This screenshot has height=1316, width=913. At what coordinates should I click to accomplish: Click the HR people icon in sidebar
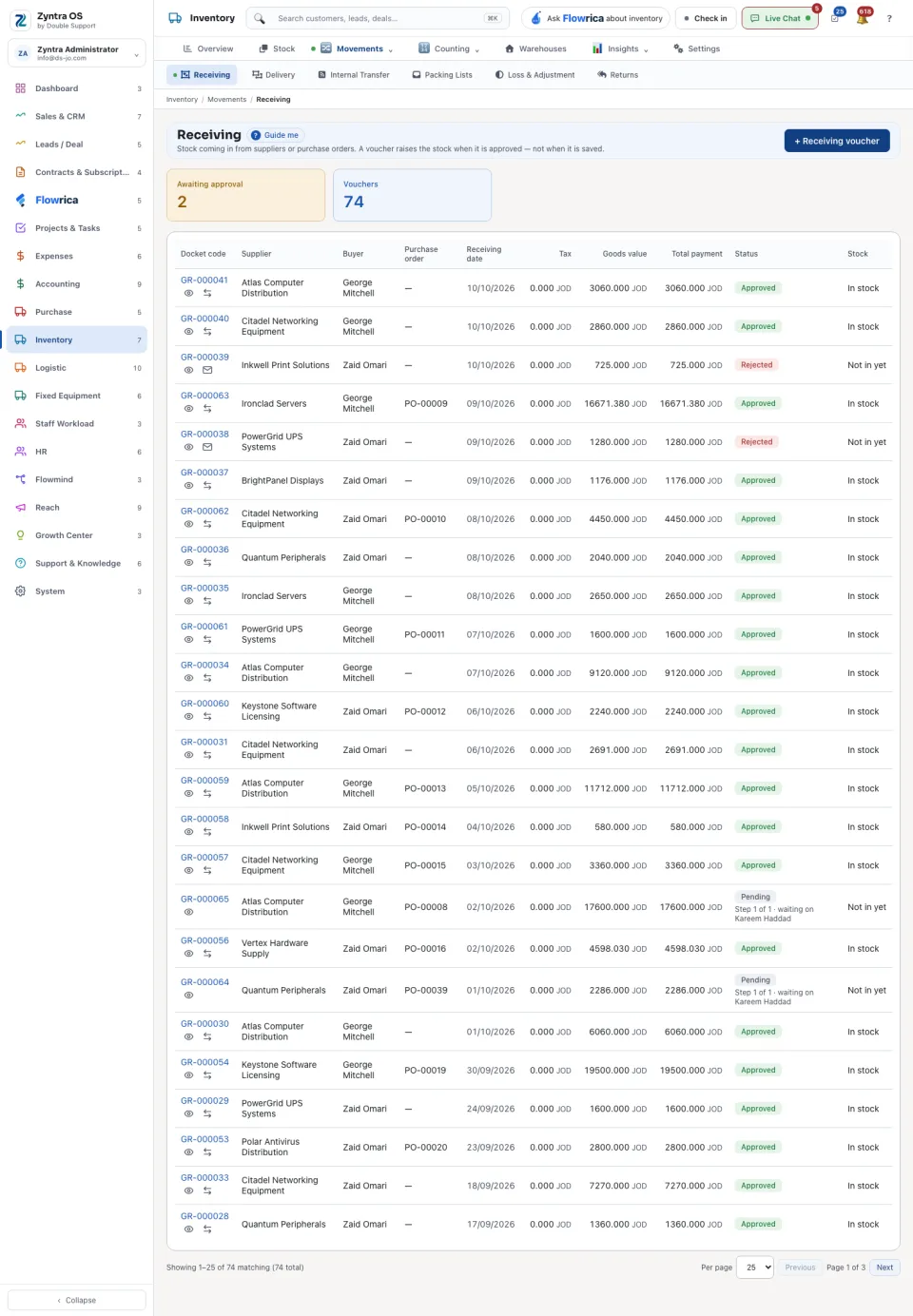point(20,452)
